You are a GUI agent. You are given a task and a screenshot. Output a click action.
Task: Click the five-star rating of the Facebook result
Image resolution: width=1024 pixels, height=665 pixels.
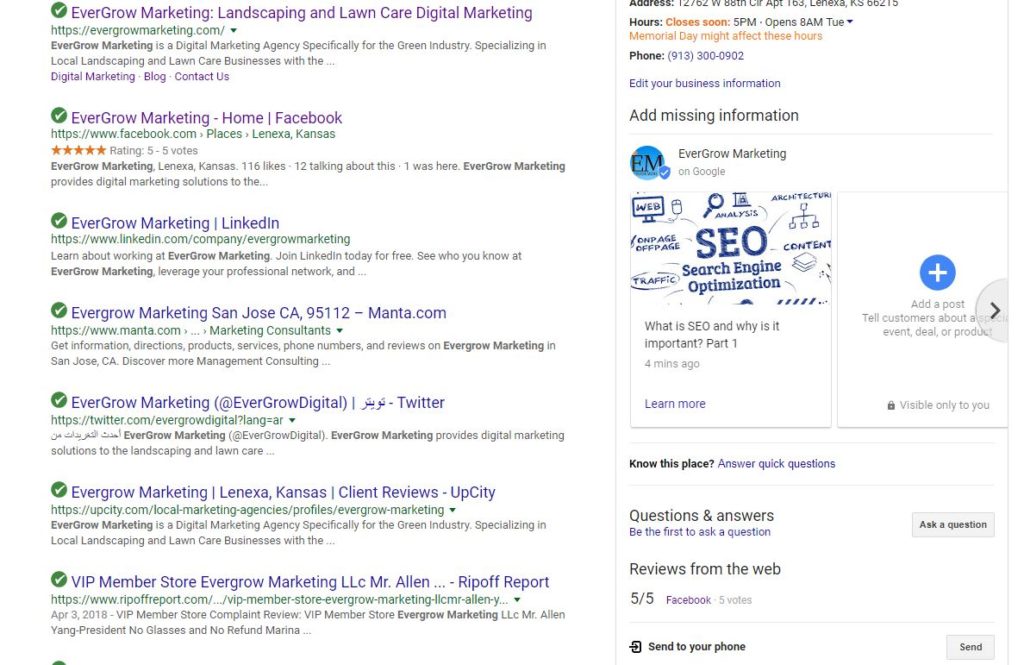(78, 150)
